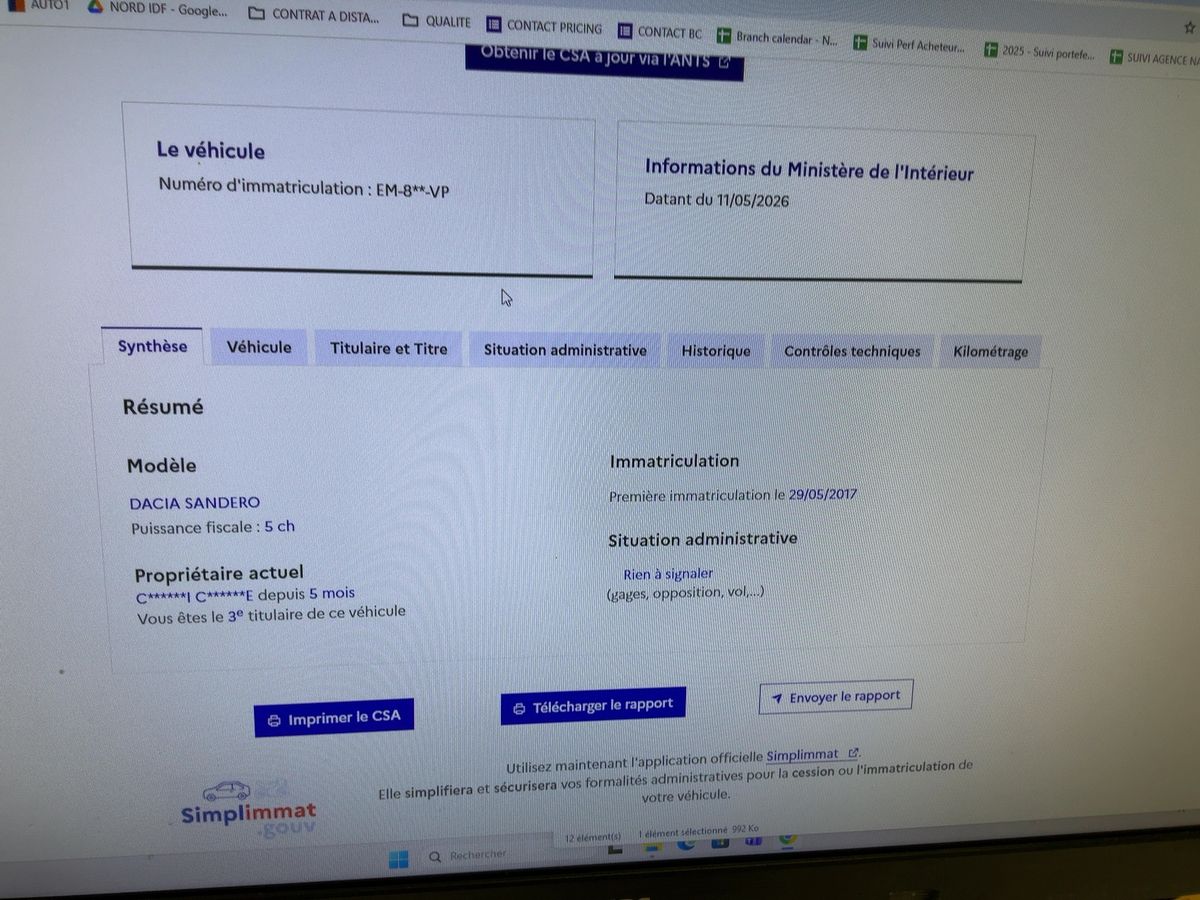Open the NORD IDF Google Drive bookmark

(x=157, y=11)
